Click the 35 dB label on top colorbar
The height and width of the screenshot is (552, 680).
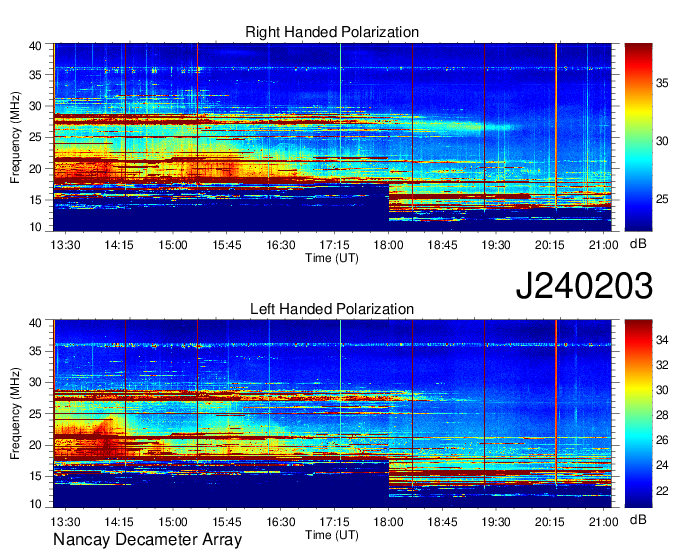pyautogui.click(x=662, y=83)
